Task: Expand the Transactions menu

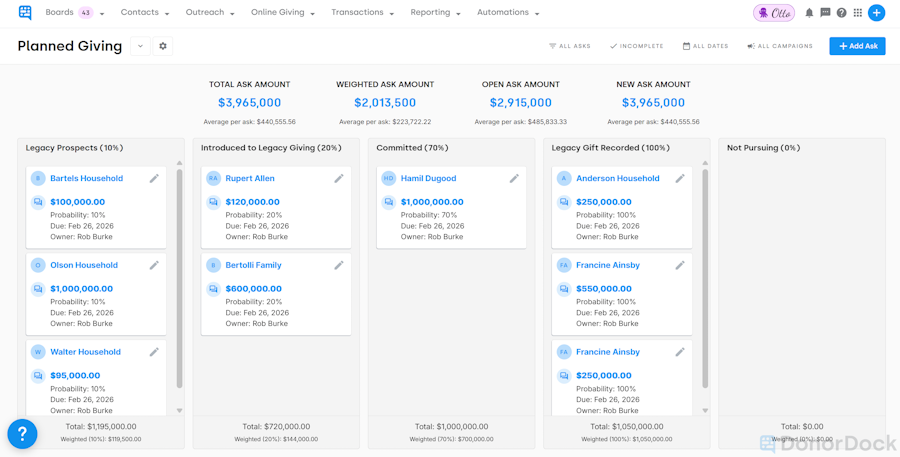Action: [x=362, y=13]
